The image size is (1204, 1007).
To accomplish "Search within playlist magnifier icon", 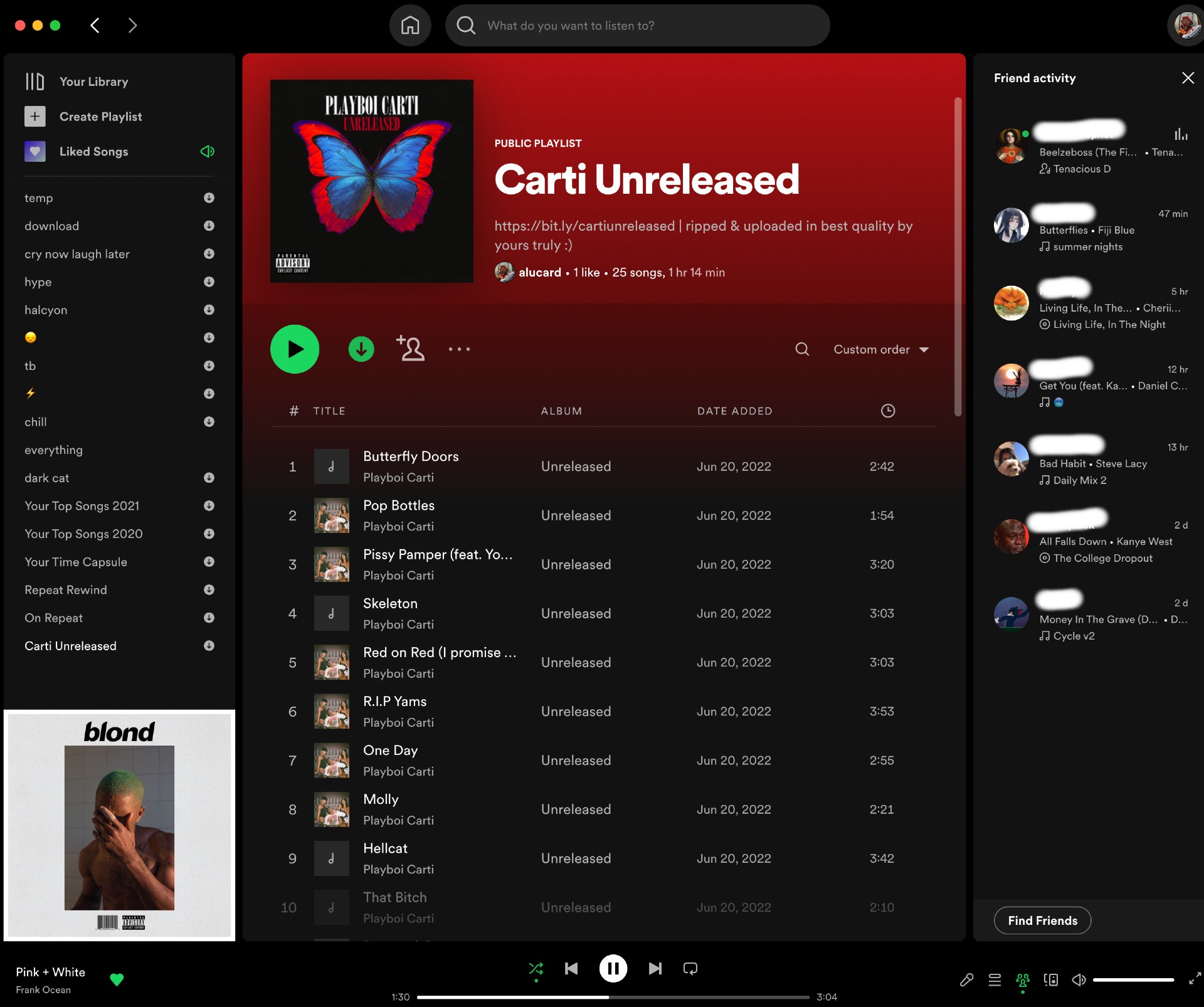I will (x=802, y=349).
